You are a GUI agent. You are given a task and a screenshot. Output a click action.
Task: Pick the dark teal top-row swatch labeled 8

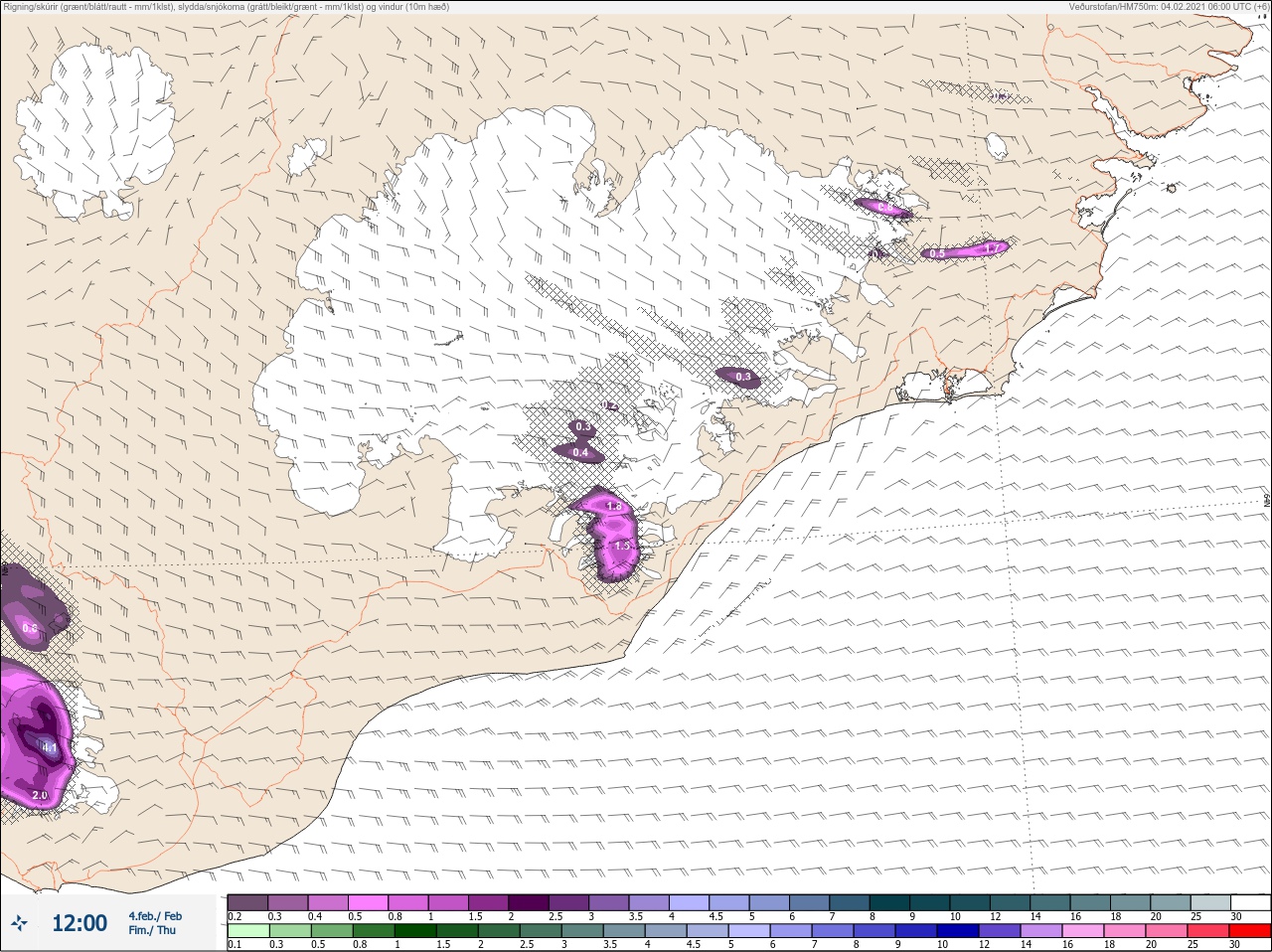coord(889,902)
